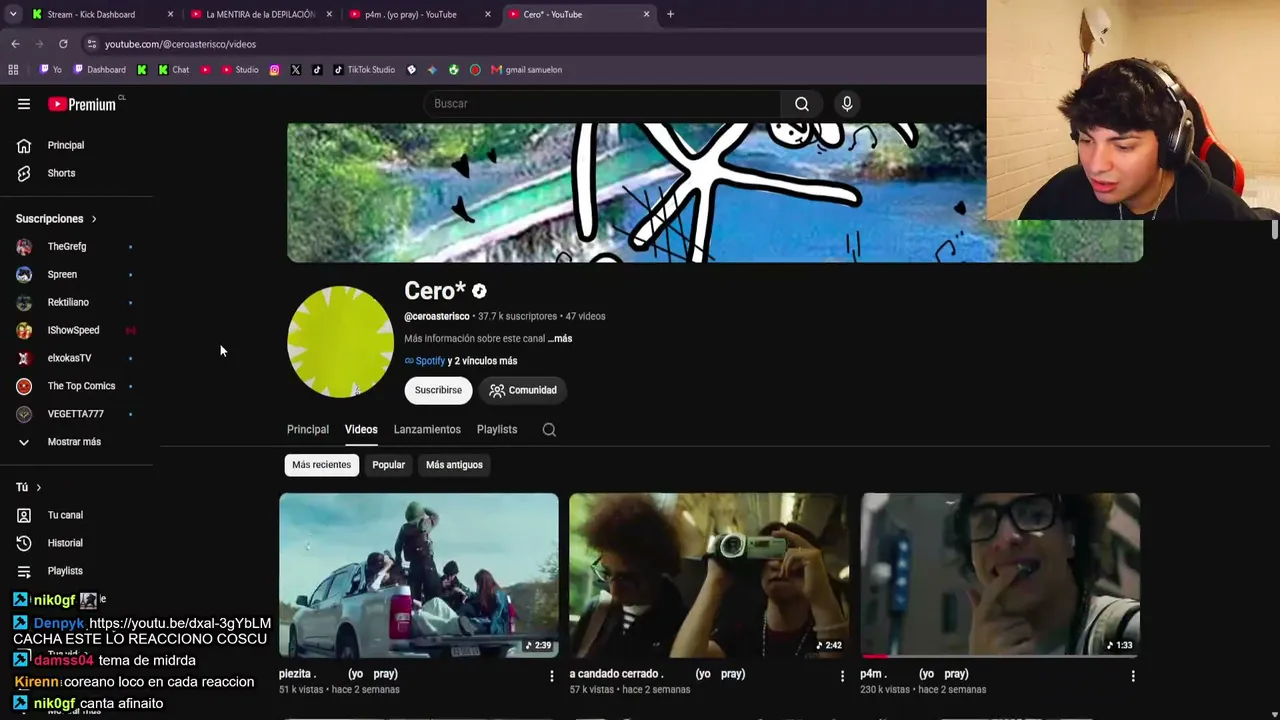Open the channel Principal tab
This screenshot has width=1280, height=720.
308,430
